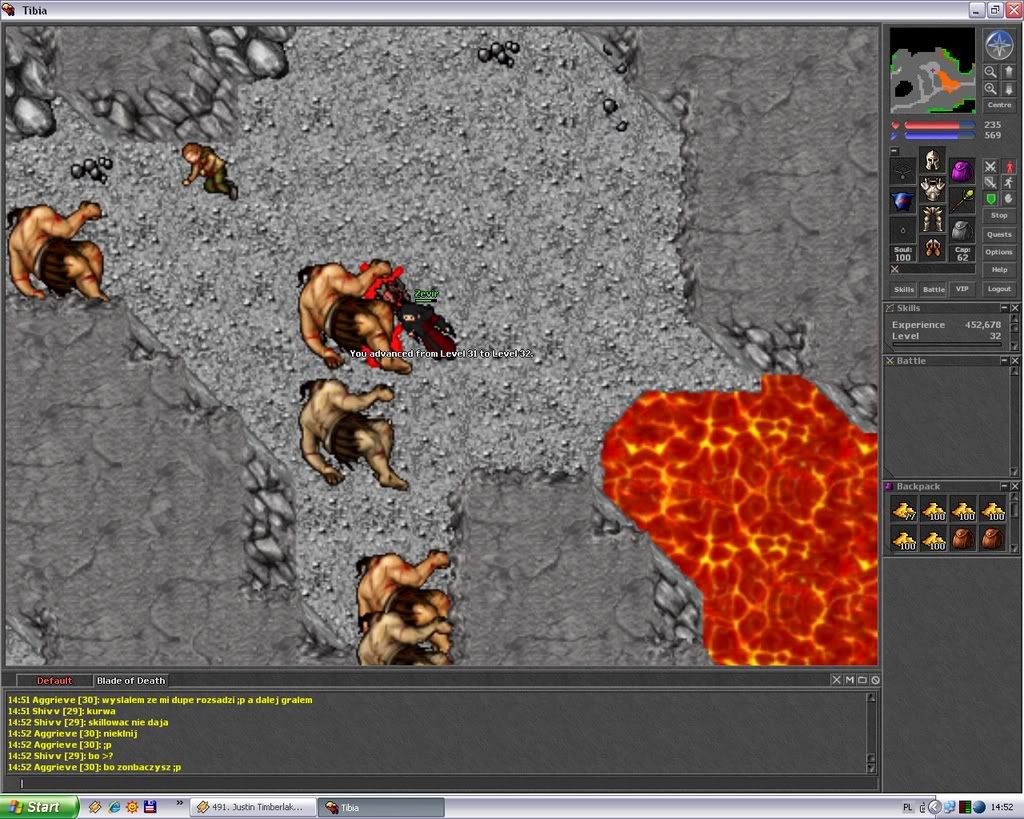Close the Skills panel
The height and width of the screenshot is (819, 1024).
(1014, 308)
